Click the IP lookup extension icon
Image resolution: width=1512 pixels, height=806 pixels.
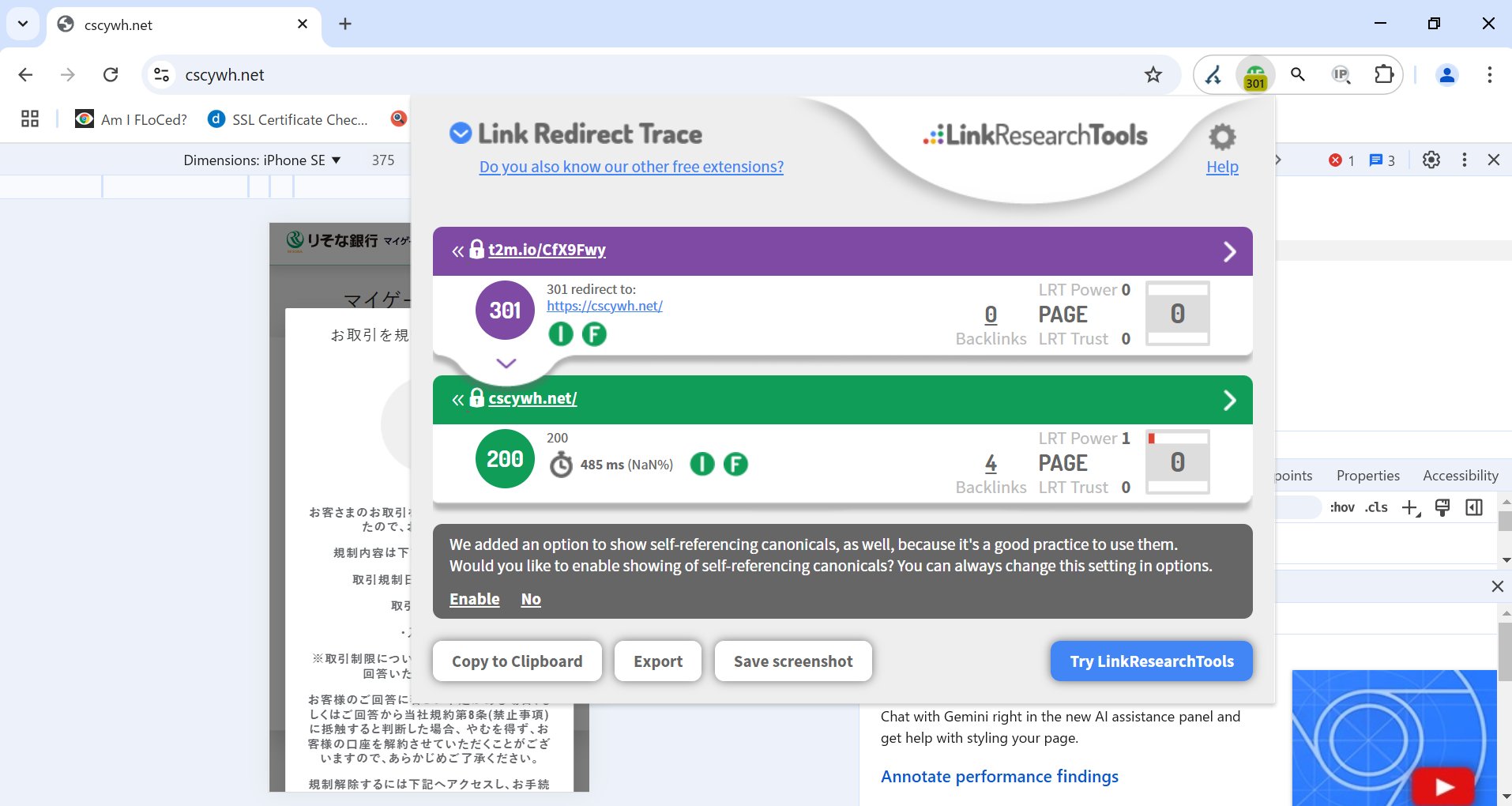click(x=1341, y=75)
